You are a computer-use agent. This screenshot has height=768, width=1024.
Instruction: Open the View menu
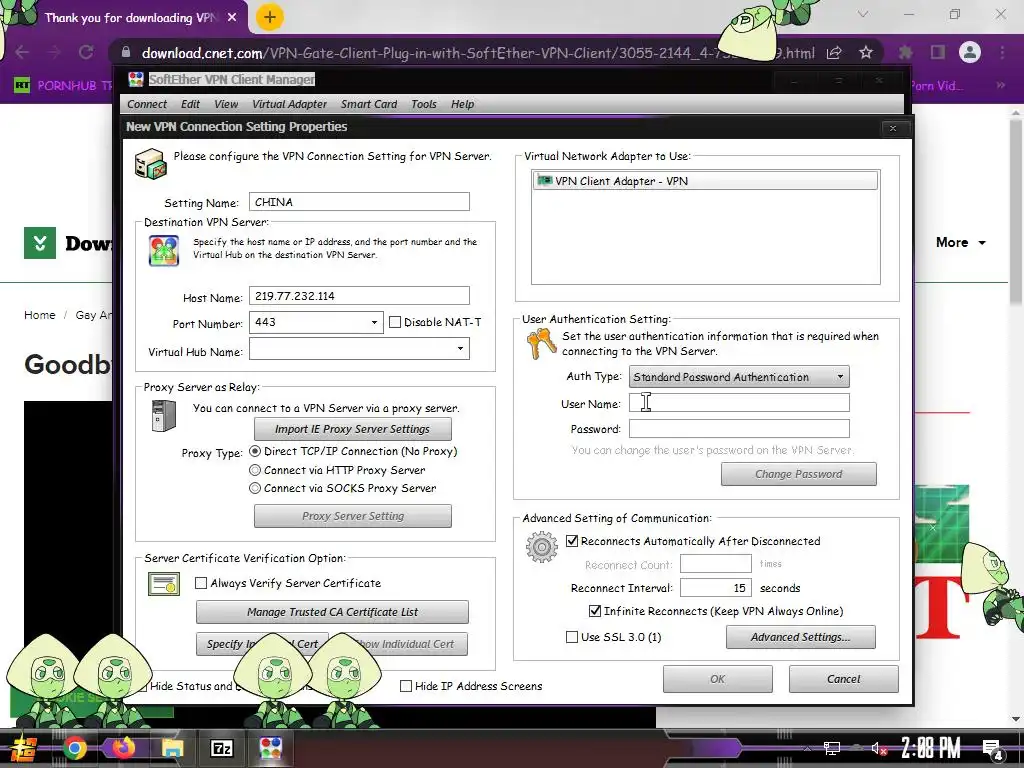(x=226, y=104)
